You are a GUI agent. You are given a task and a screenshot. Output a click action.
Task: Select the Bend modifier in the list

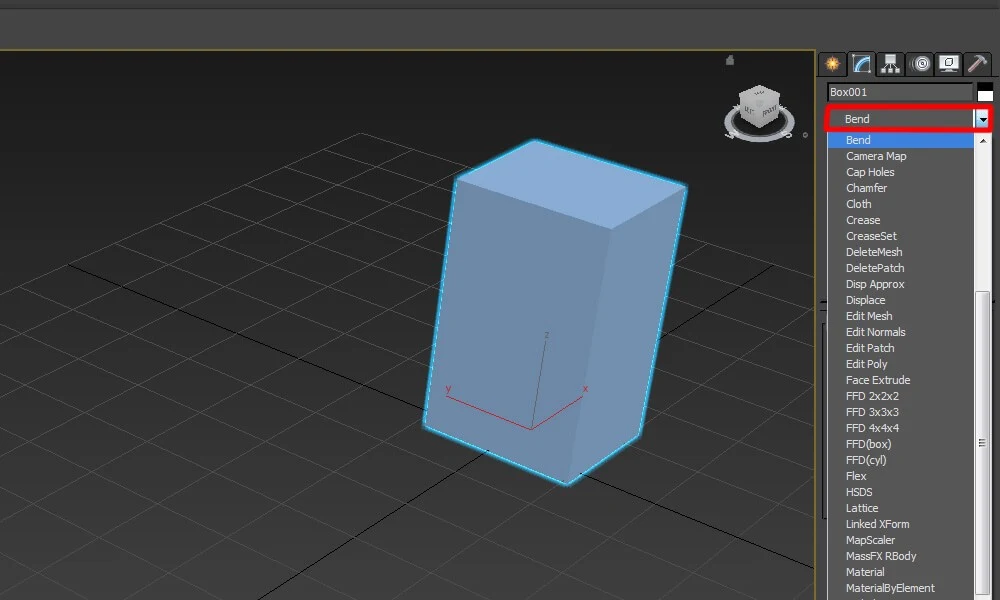pyautogui.click(x=901, y=140)
